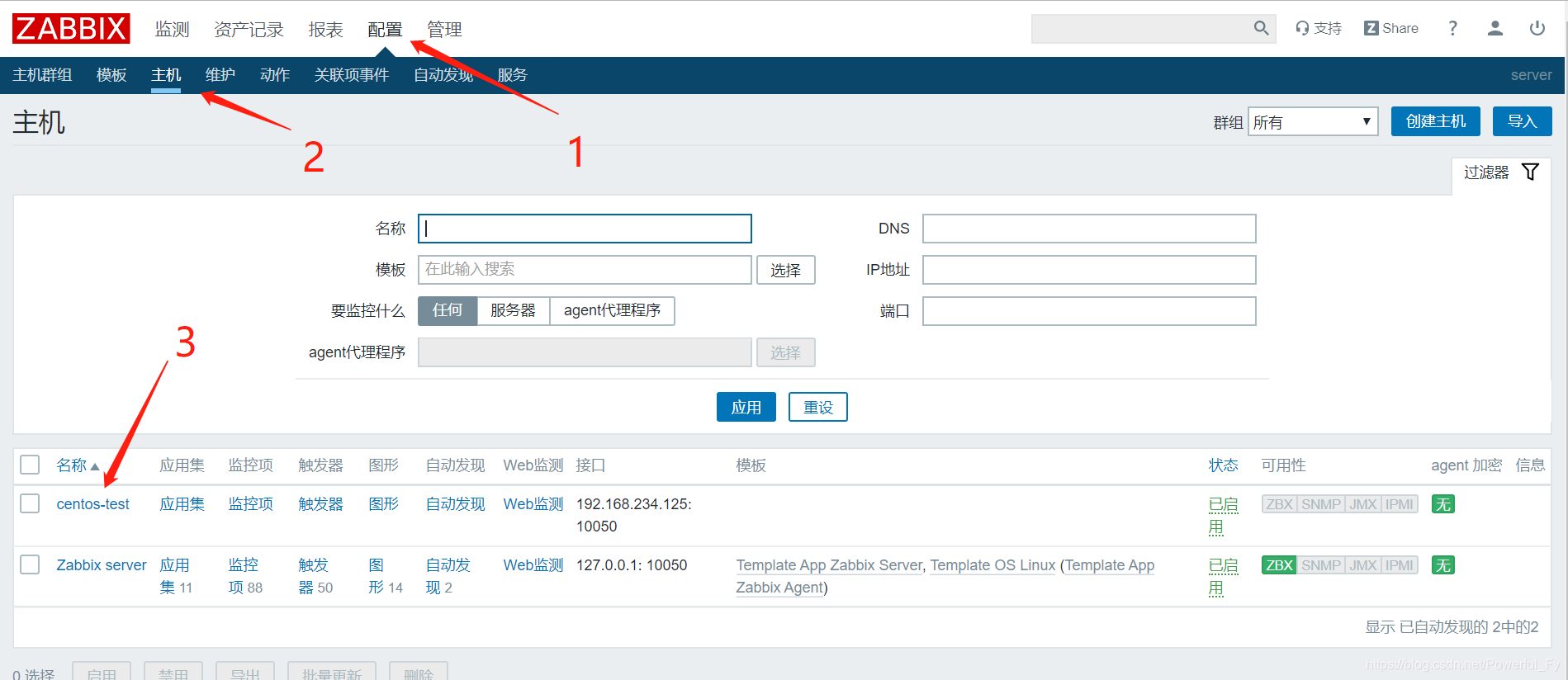Screen dimensions: 1568x680
Task: Focus the 端口 filter input
Action: pos(1089,311)
